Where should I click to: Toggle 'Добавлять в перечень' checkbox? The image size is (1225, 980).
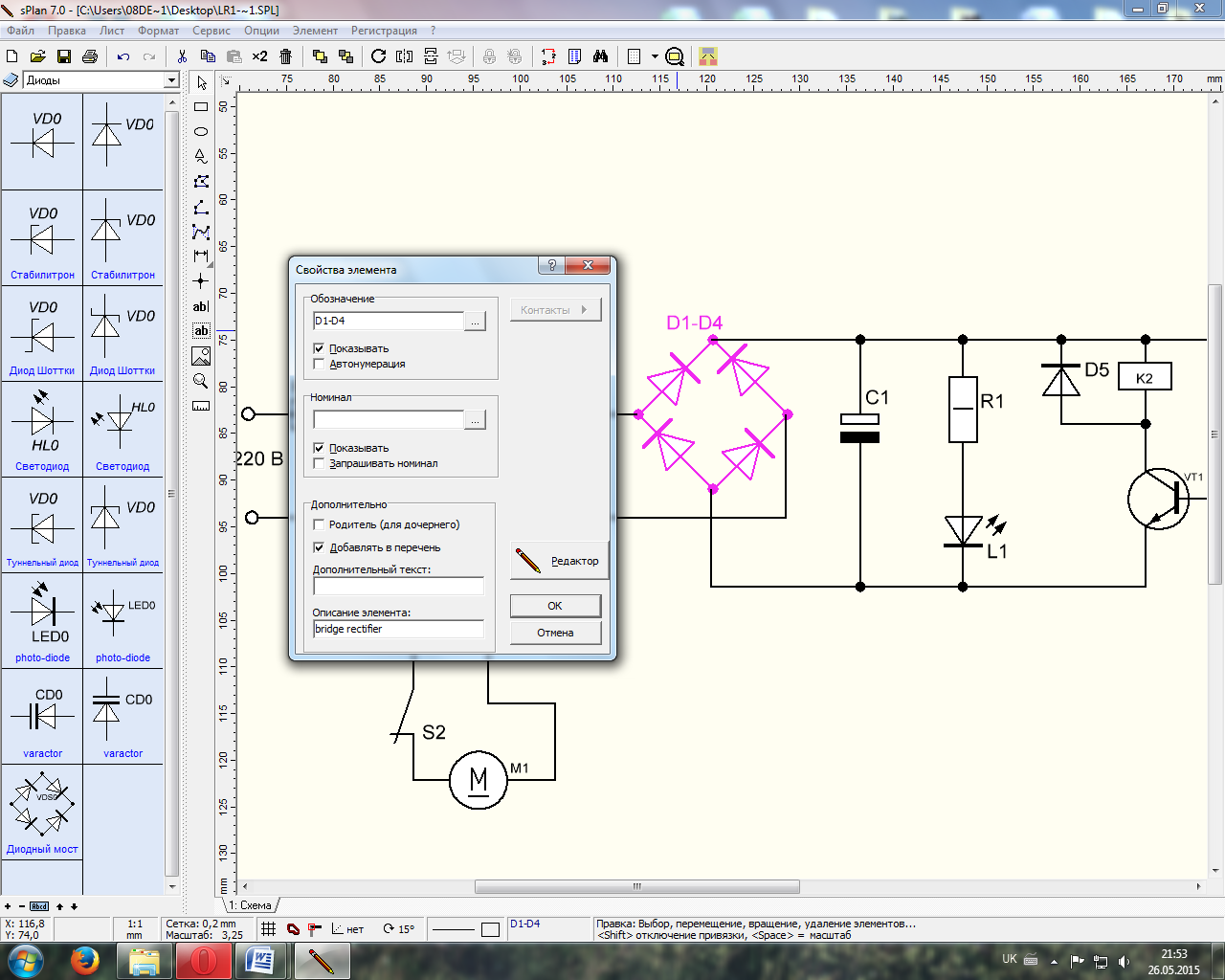319,547
